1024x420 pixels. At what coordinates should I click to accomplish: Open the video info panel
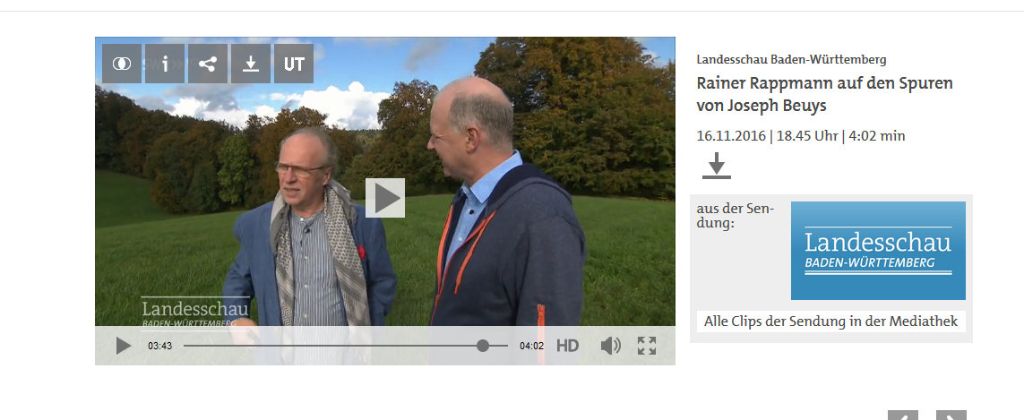(x=165, y=63)
